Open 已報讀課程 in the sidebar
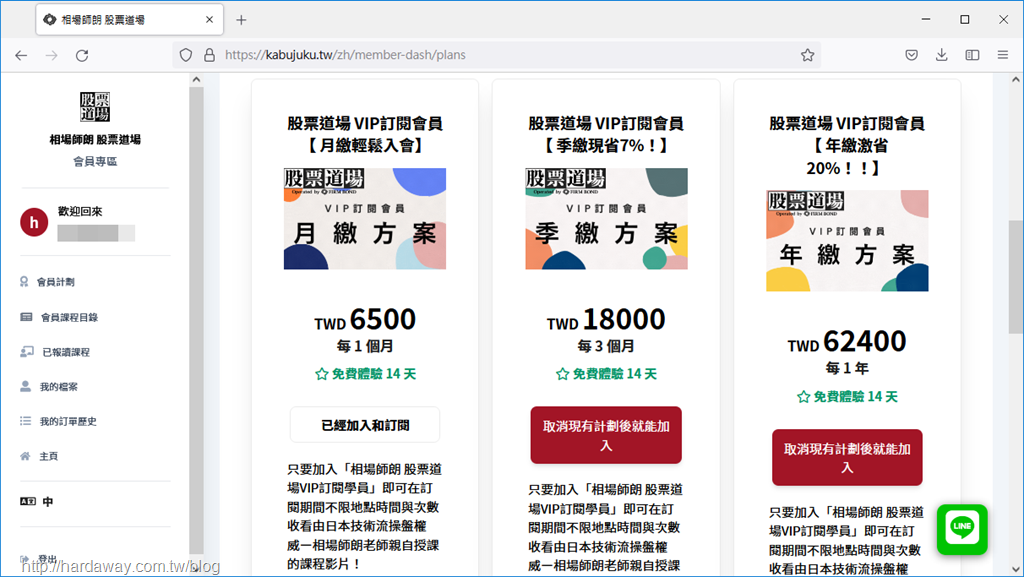 (x=66, y=352)
